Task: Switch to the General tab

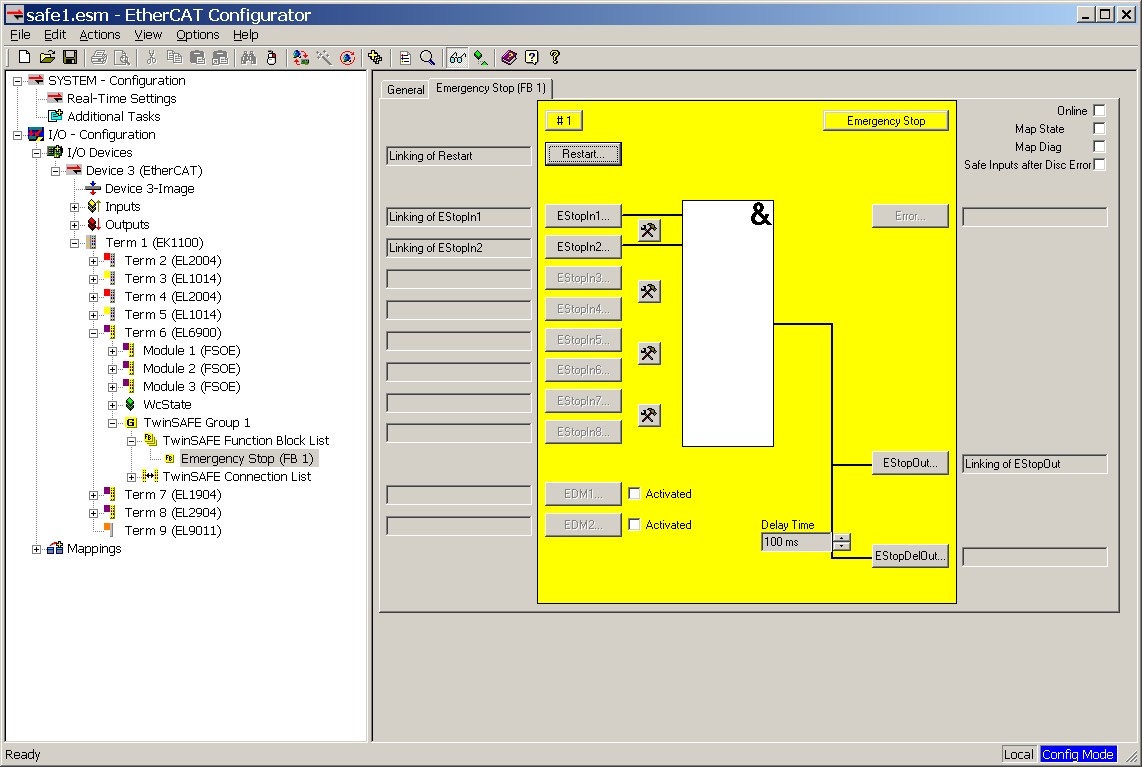Action: pos(405,90)
